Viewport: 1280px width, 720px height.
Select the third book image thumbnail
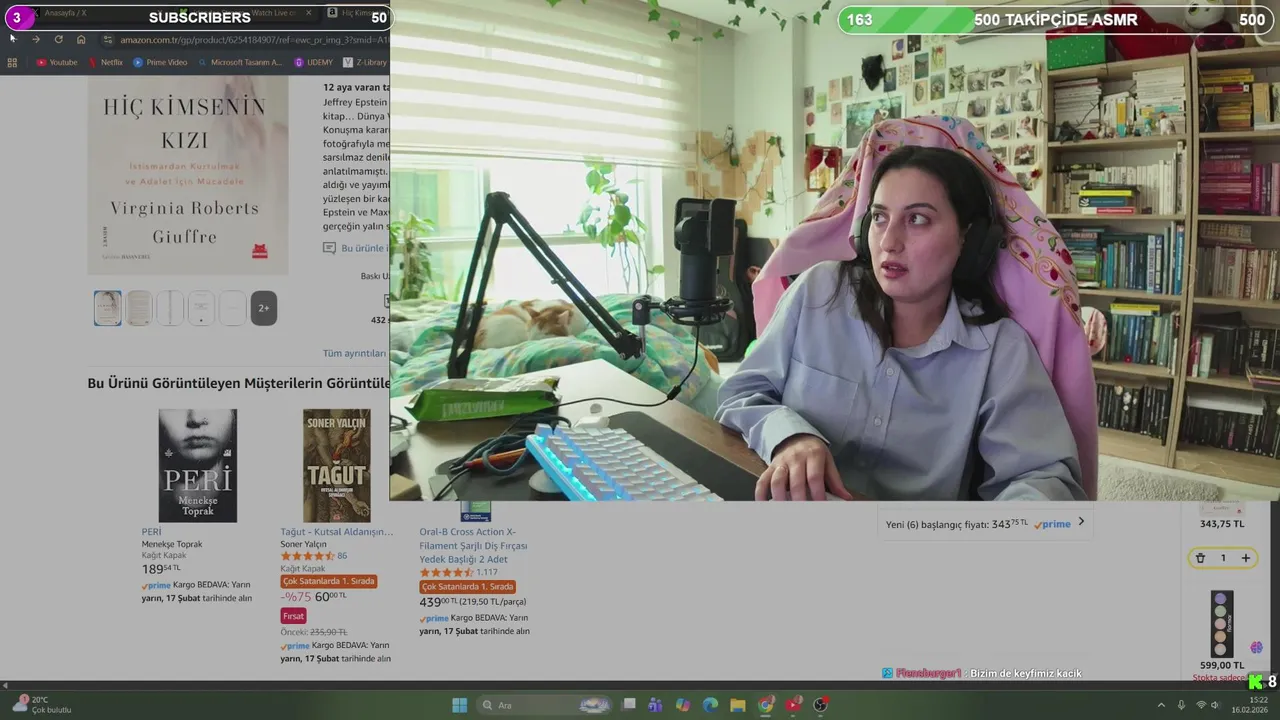coord(170,308)
